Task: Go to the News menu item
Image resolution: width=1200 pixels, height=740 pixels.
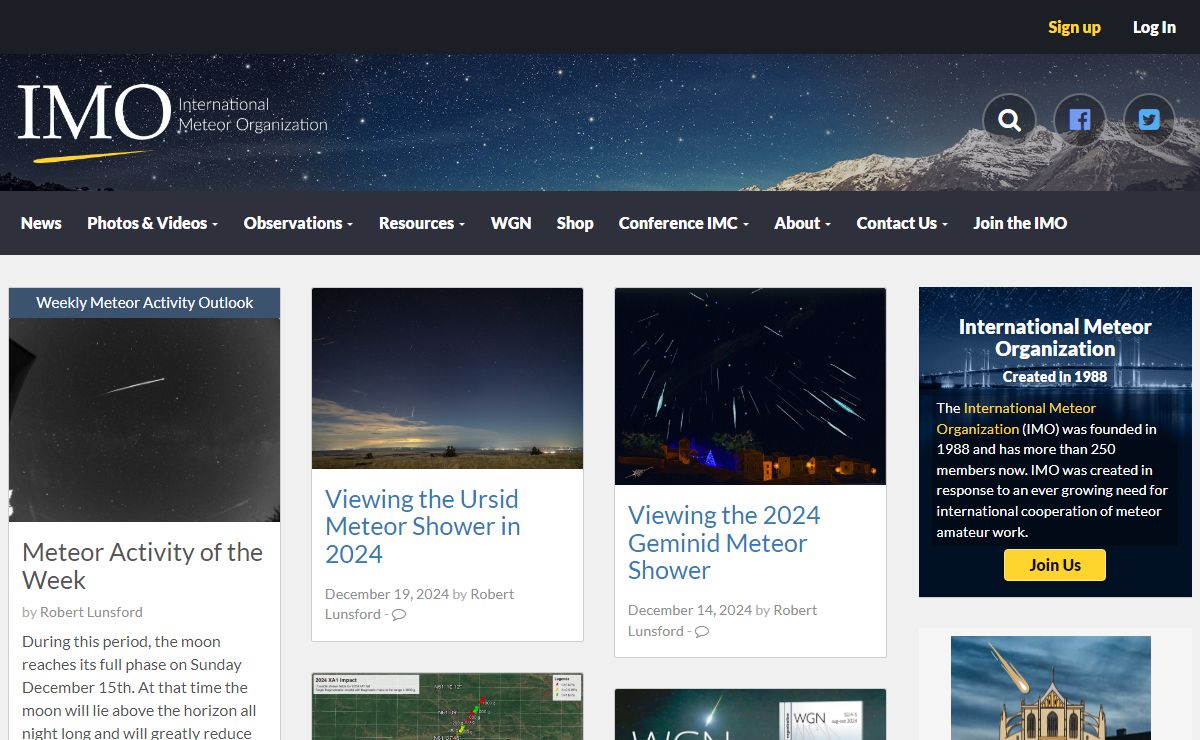Action: pos(41,223)
